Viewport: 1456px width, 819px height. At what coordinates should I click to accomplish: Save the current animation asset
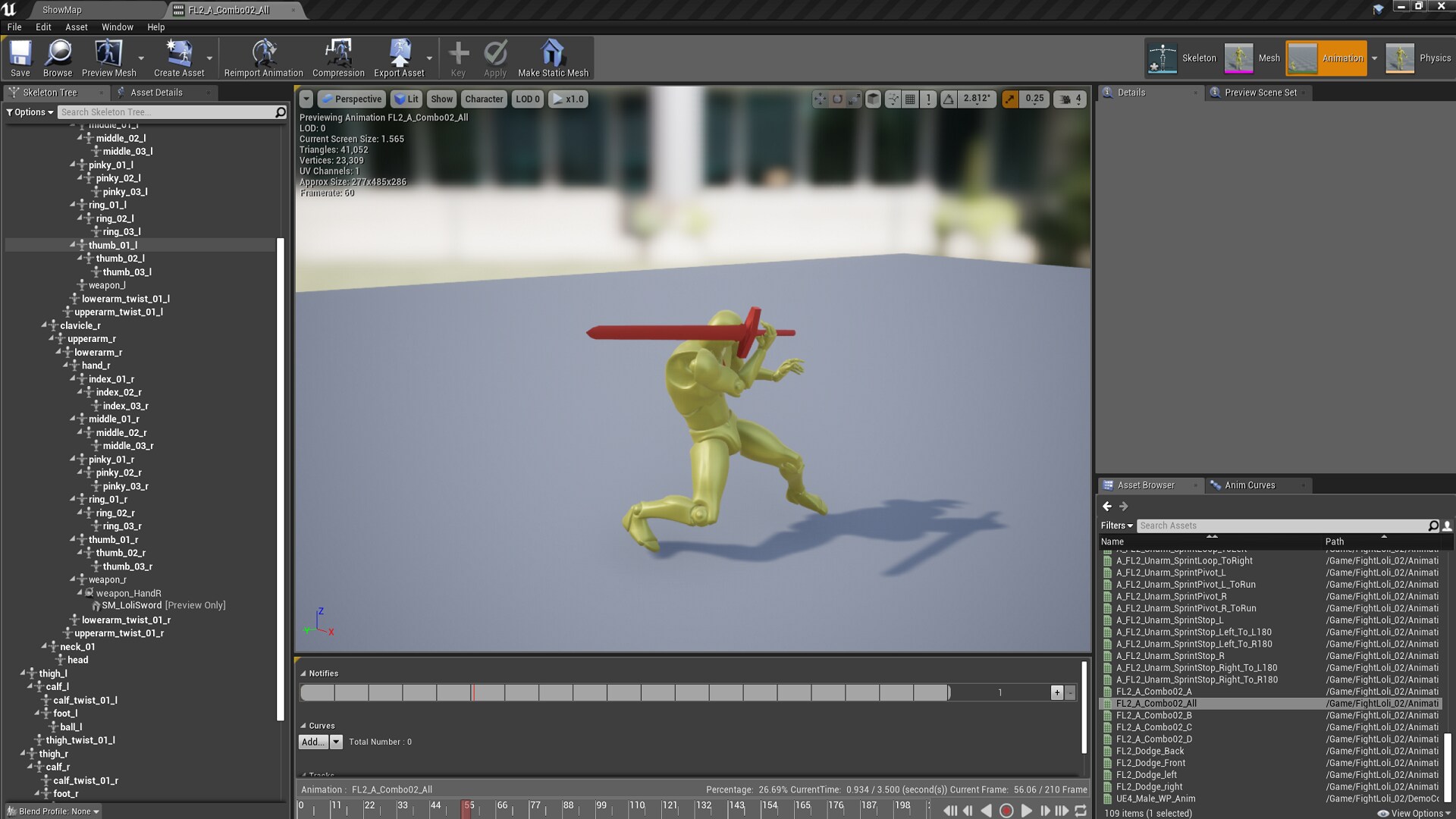click(x=19, y=57)
